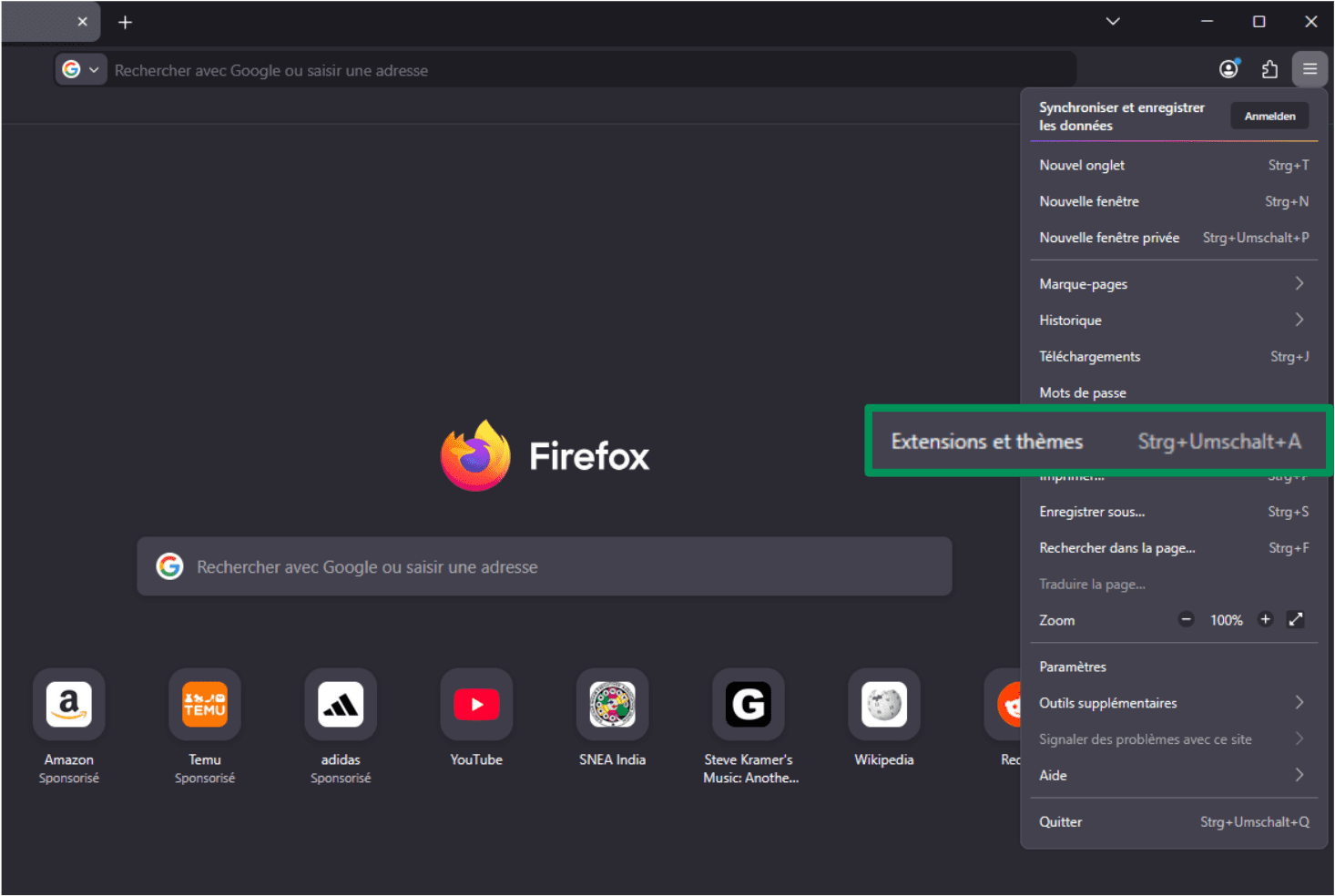Image resolution: width=1335 pixels, height=896 pixels.
Task: Open a new tab with the plus button
Action: tap(125, 21)
